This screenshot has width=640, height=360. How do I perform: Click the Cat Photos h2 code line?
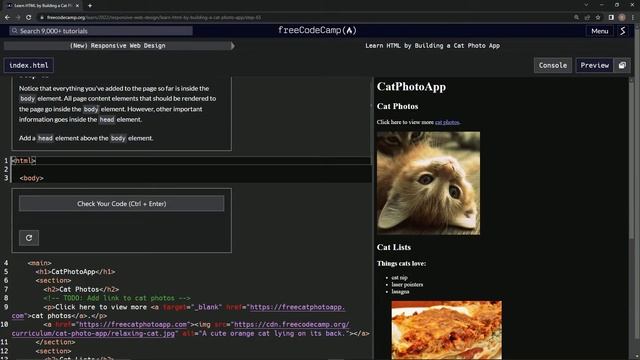81,289
